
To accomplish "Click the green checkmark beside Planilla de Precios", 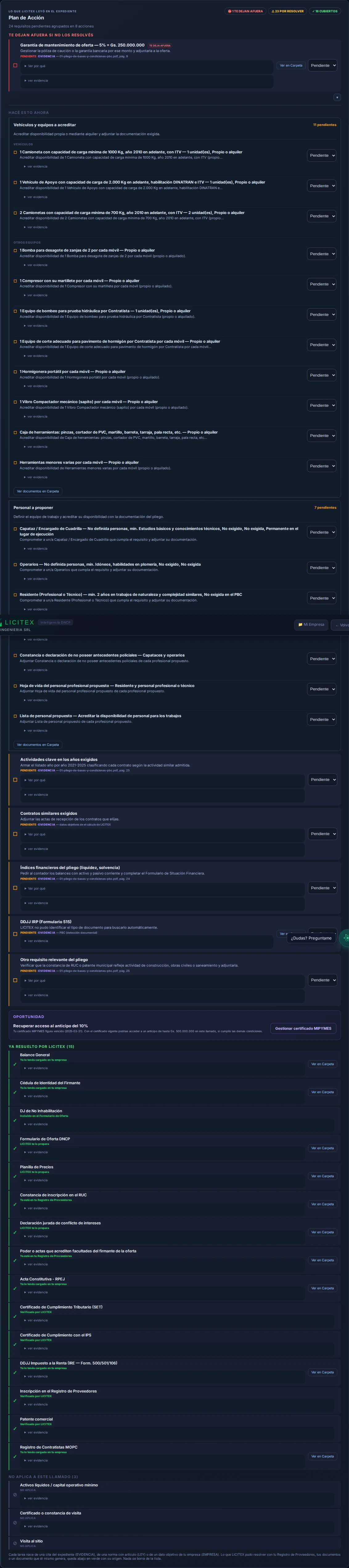I will 15,1176.
